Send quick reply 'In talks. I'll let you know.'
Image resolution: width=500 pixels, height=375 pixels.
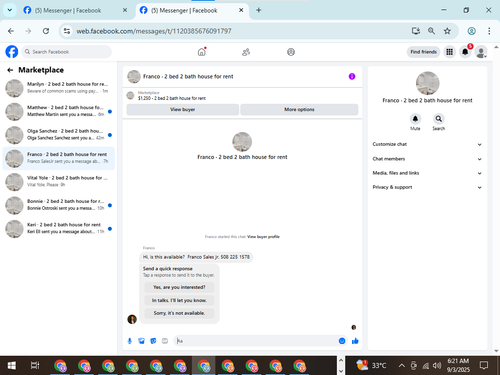click(x=179, y=300)
